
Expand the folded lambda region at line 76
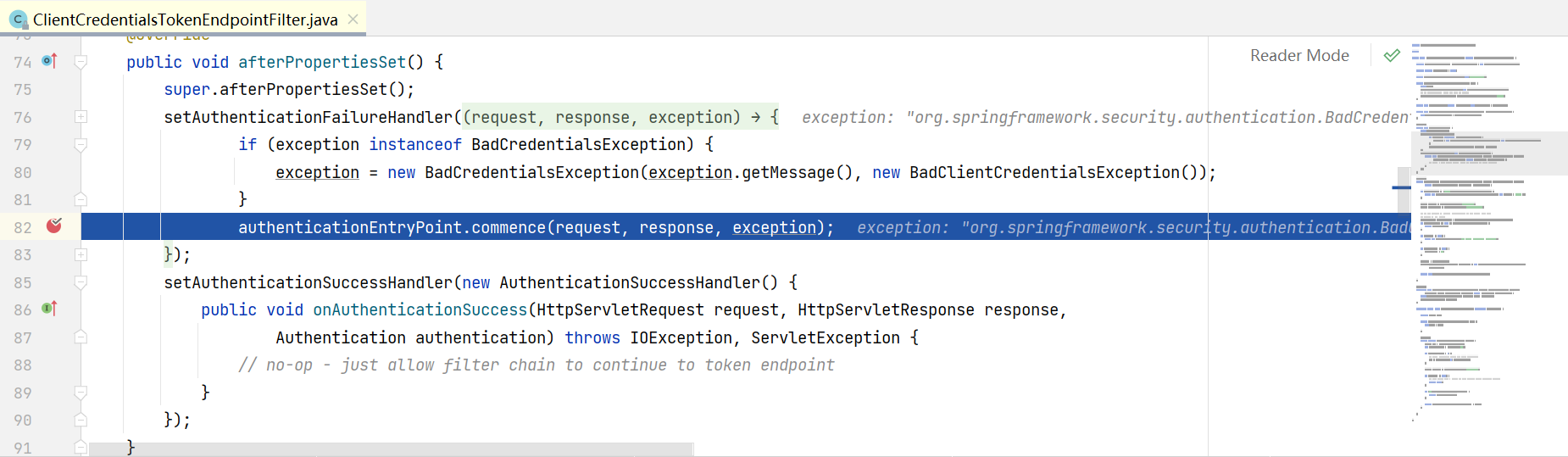pyautogui.click(x=81, y=117)
